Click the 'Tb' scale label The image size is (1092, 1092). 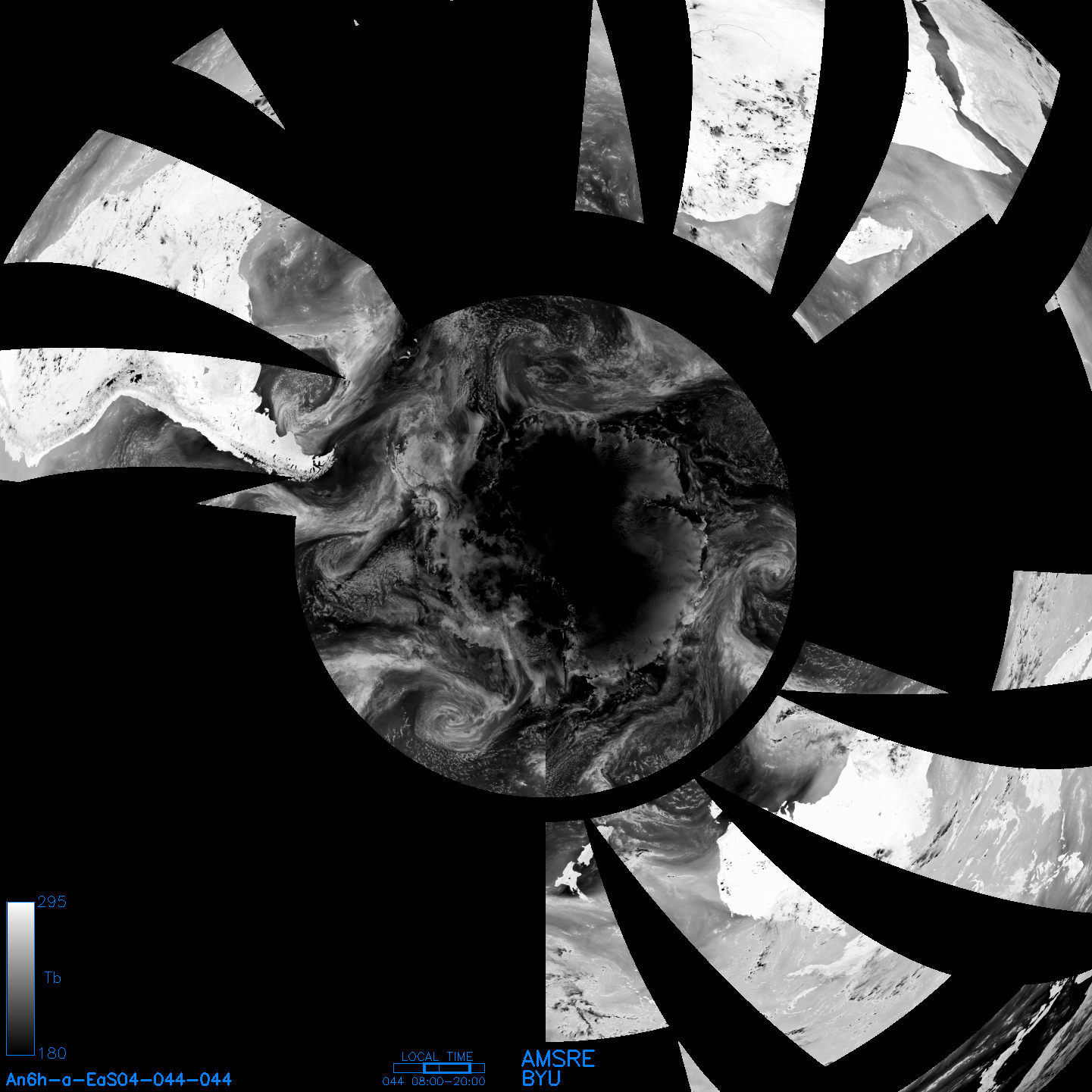[52, 978]
